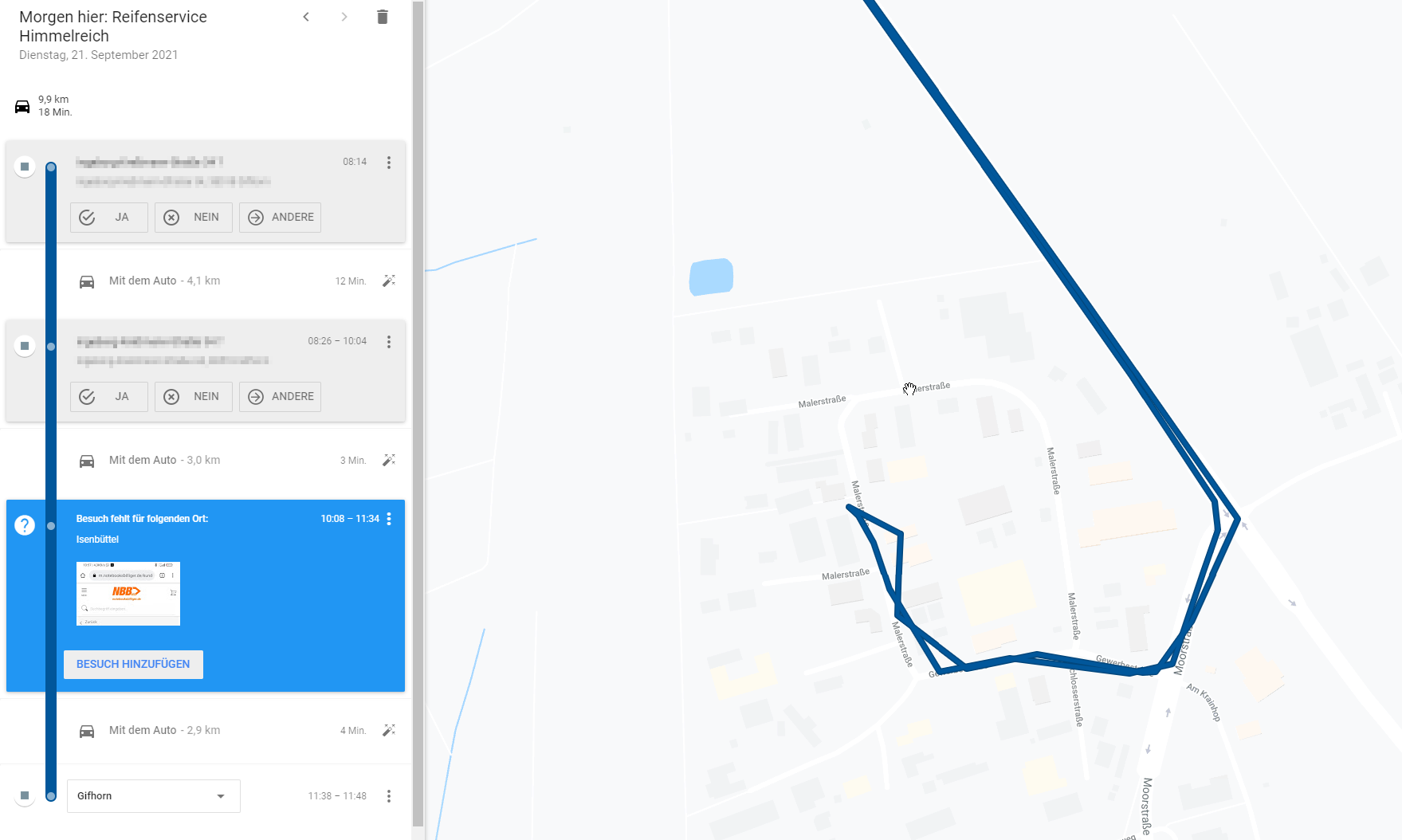Open the more options menu for the 08:14 stop

click(389, 163)
